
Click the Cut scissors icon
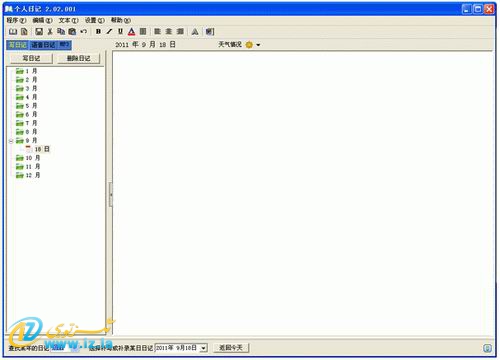[x=50, y=32]
